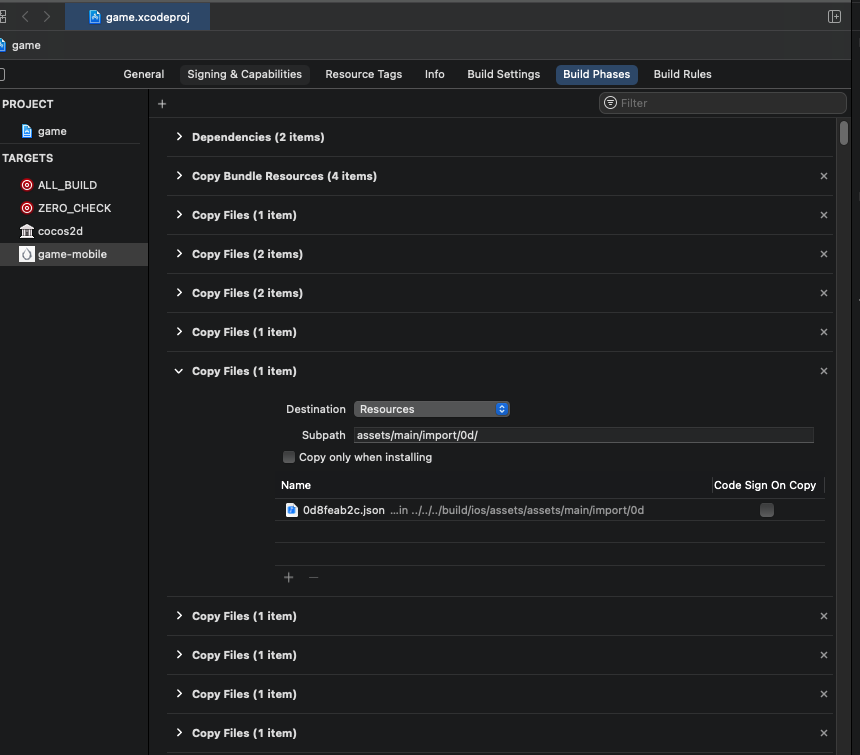Delete the second Copy Files (2 items) phase
860x755 pixels.
click(x=824, y=293)
